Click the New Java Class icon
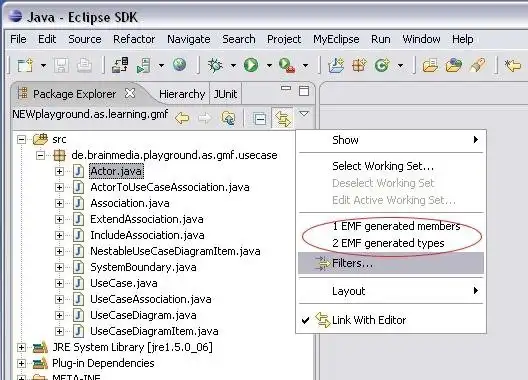Image resolution: width=528 pixels, height=380 pixels. [382, 65]
